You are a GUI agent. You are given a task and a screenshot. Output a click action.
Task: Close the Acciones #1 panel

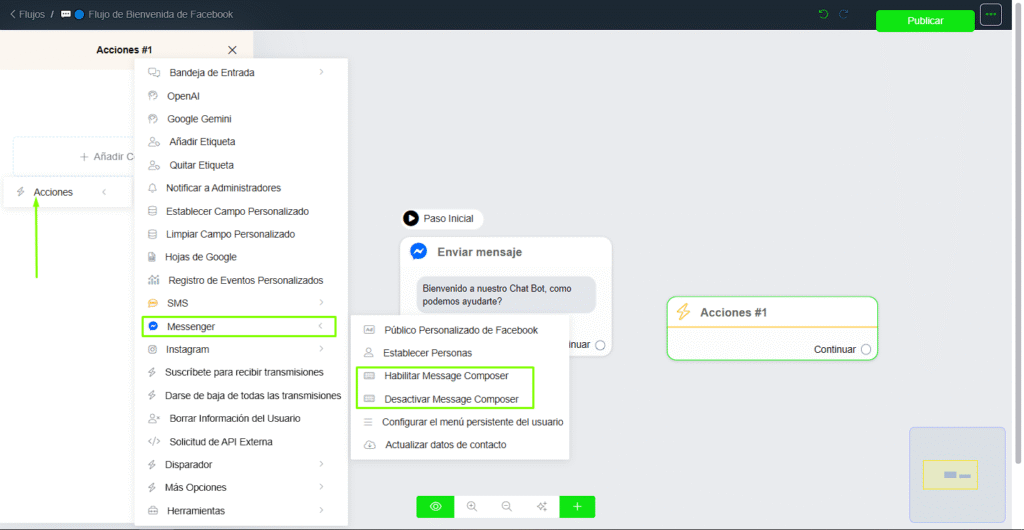pos(232,50)
